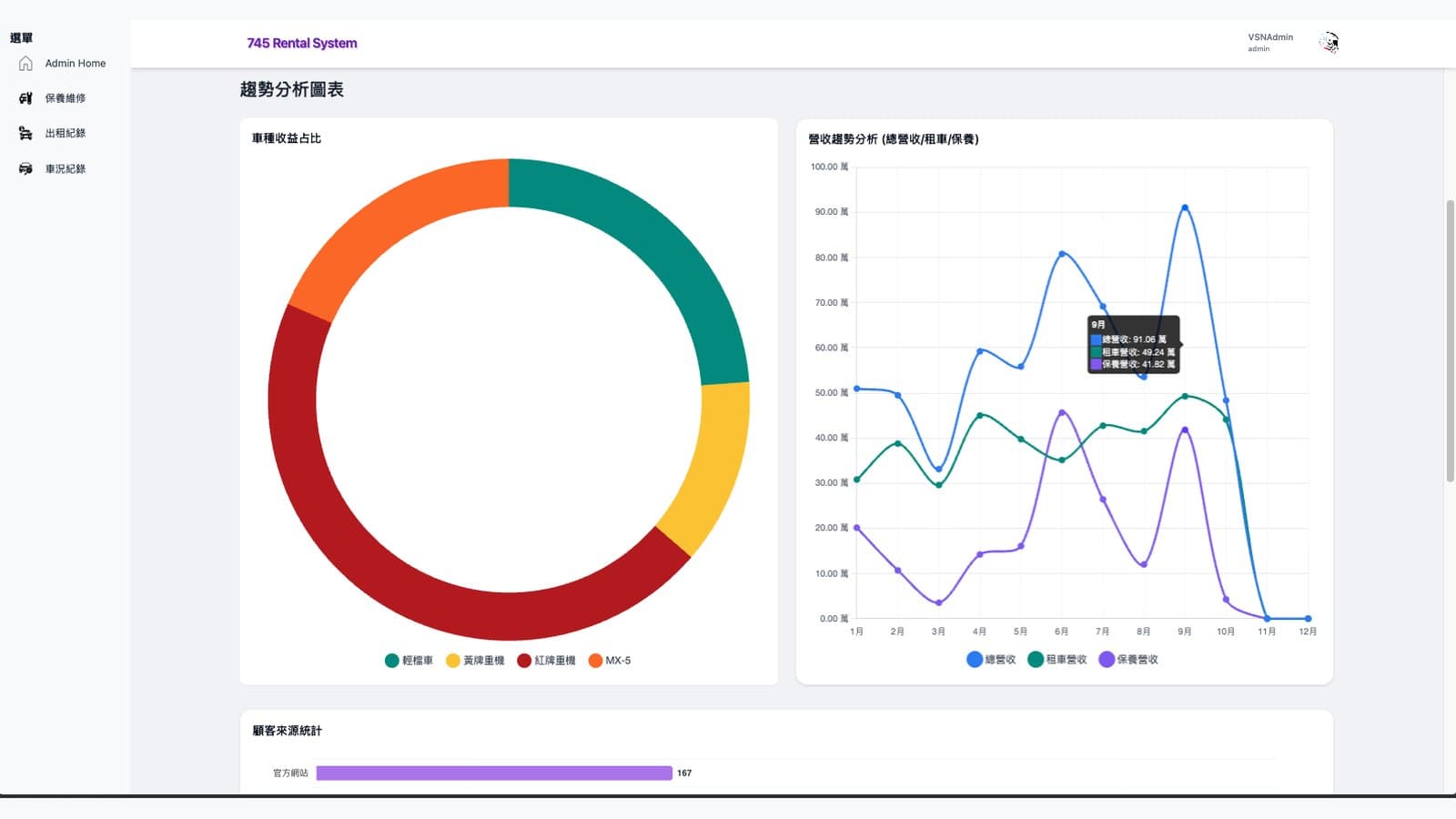Click the 選單 sidebar heading
This screenshot has height=819, width=1456.
click(x=21, y=38)
